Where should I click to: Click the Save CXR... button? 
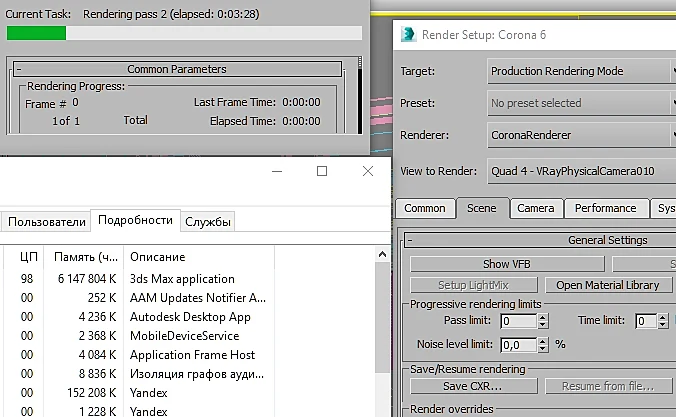click(x=474, y=386)
